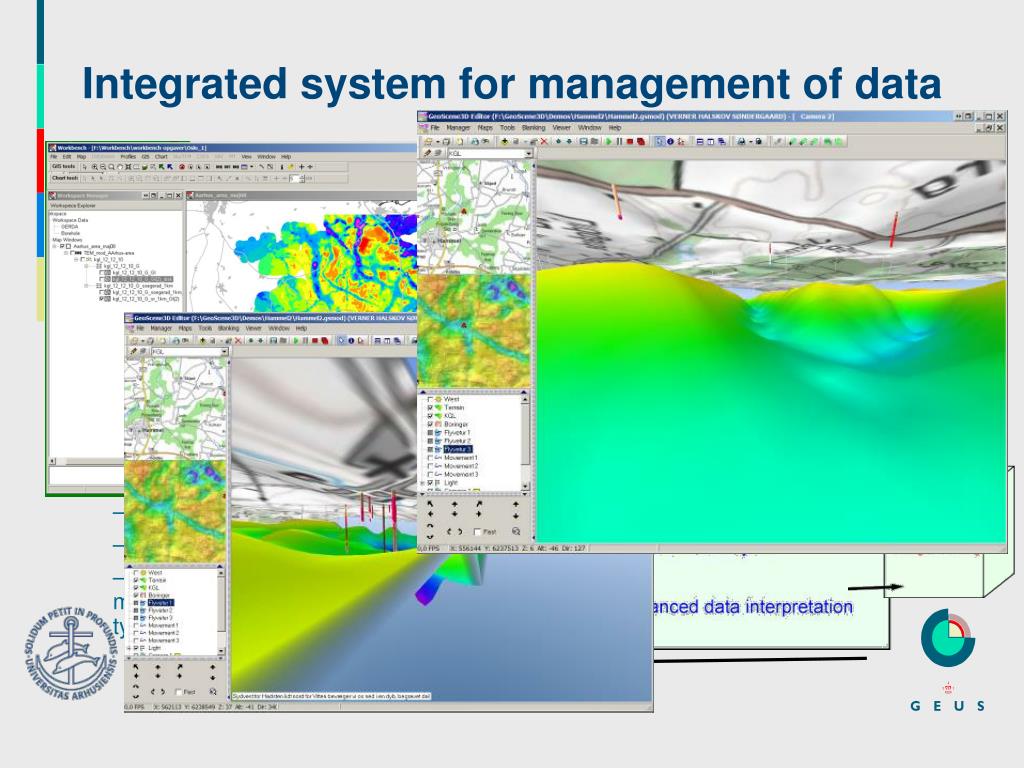This screenshot has height=768, width=1024.
Task: Click the red Stop button in the front GeoScene3D toolbar
Action: click(x=630, y=141)
